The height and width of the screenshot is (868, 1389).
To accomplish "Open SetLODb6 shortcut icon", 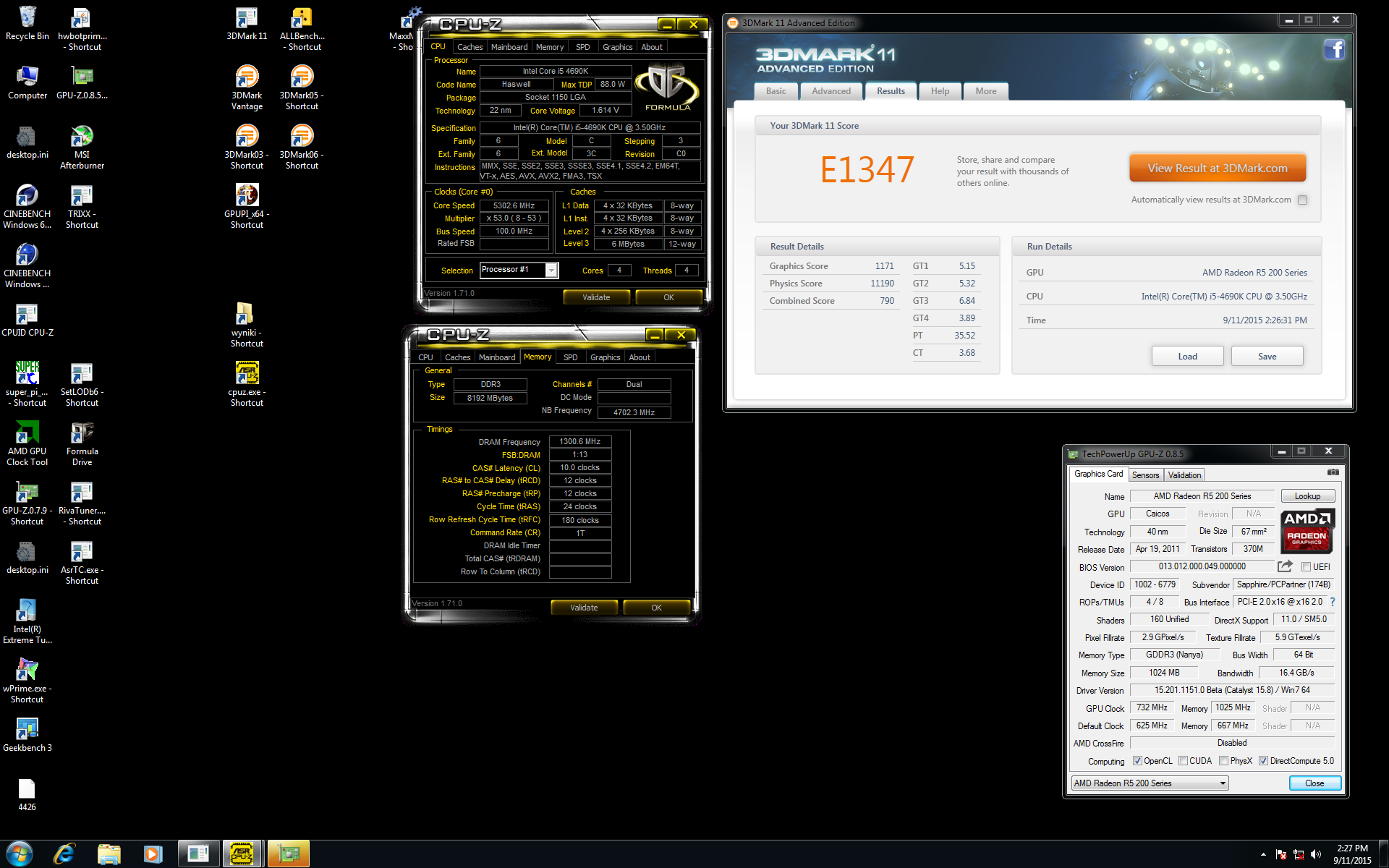I will click(82, 385).
